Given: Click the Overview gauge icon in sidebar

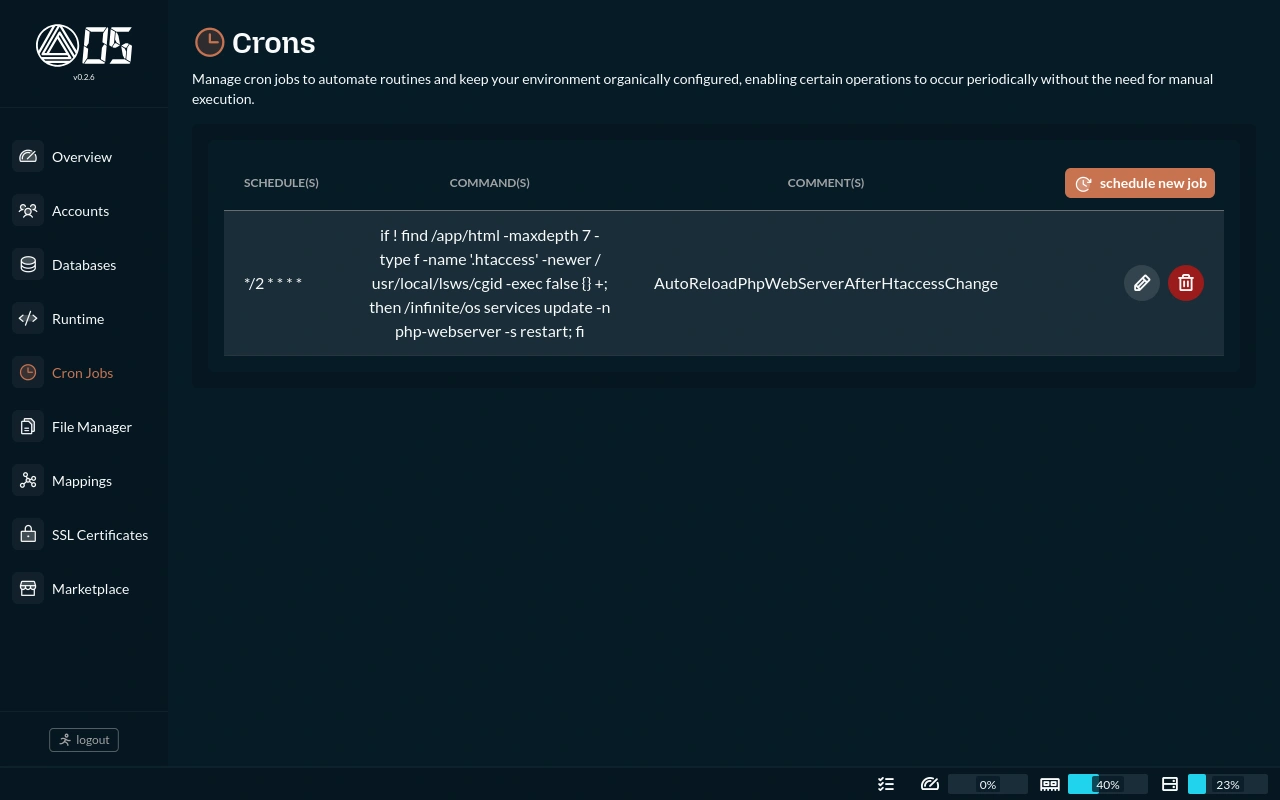Looking at the screenshot, I should click(28, 157).
